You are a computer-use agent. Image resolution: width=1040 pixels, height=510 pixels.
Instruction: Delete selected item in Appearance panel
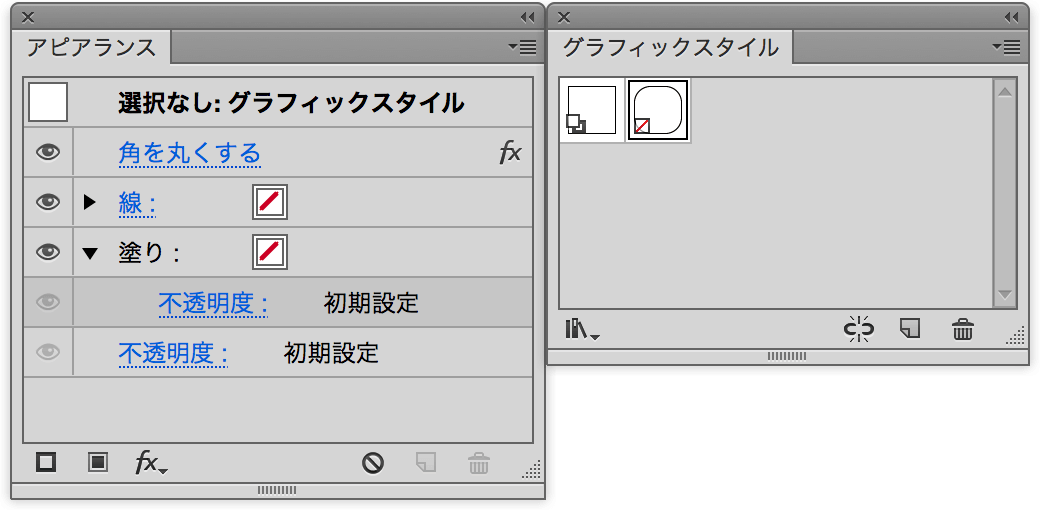pyautogui.click(x=479, y=462)
